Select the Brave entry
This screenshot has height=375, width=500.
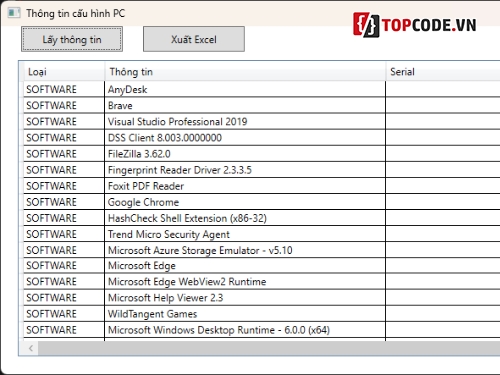245,106
